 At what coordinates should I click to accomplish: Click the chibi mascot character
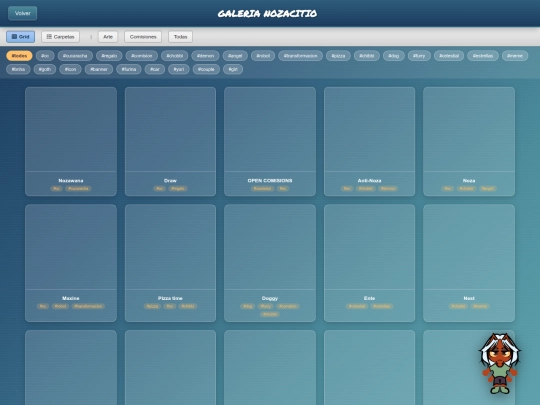pos(499,363)
